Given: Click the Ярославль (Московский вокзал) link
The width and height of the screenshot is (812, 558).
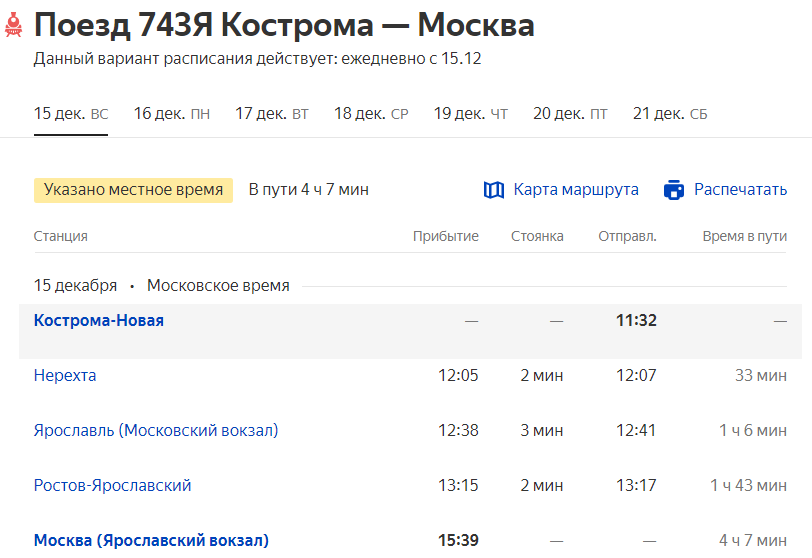Looking at the screenshot, I should click(x=156, y=431).
